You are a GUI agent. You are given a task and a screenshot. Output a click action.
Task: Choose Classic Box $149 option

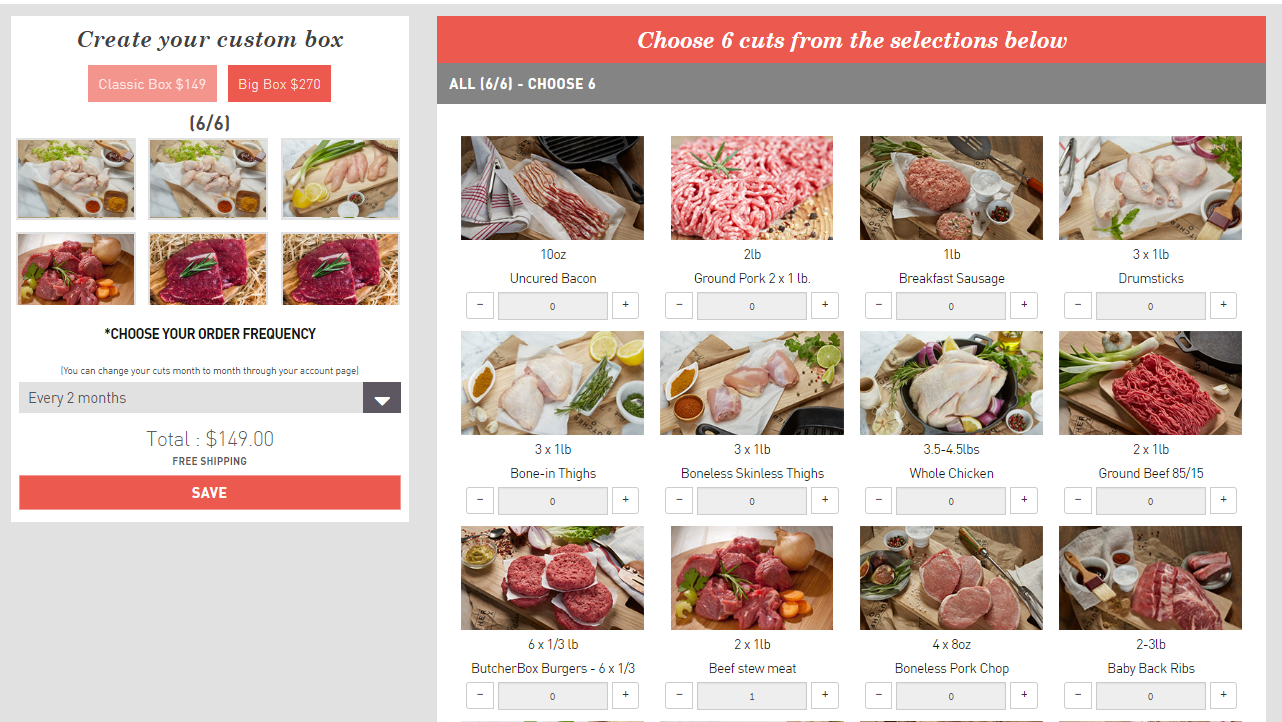click(152, 84)
